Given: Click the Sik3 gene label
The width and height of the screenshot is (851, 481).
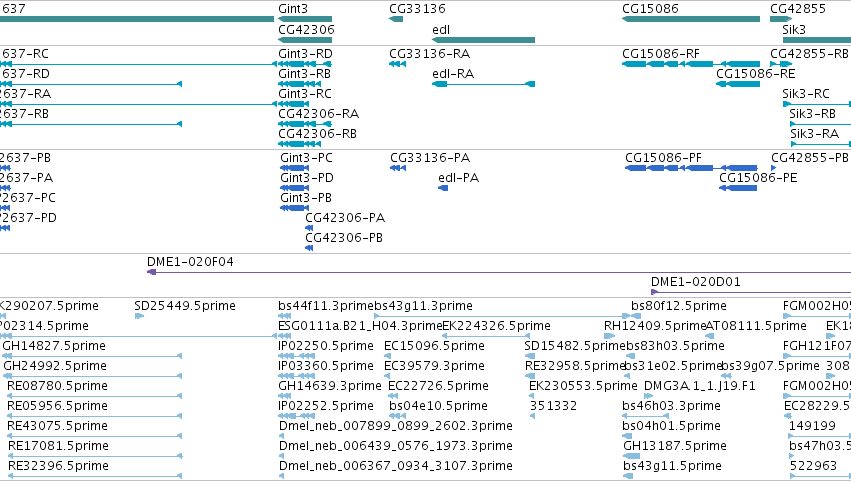Looking at the screenshot, I should pyautogui.click(x=794, y=30).
